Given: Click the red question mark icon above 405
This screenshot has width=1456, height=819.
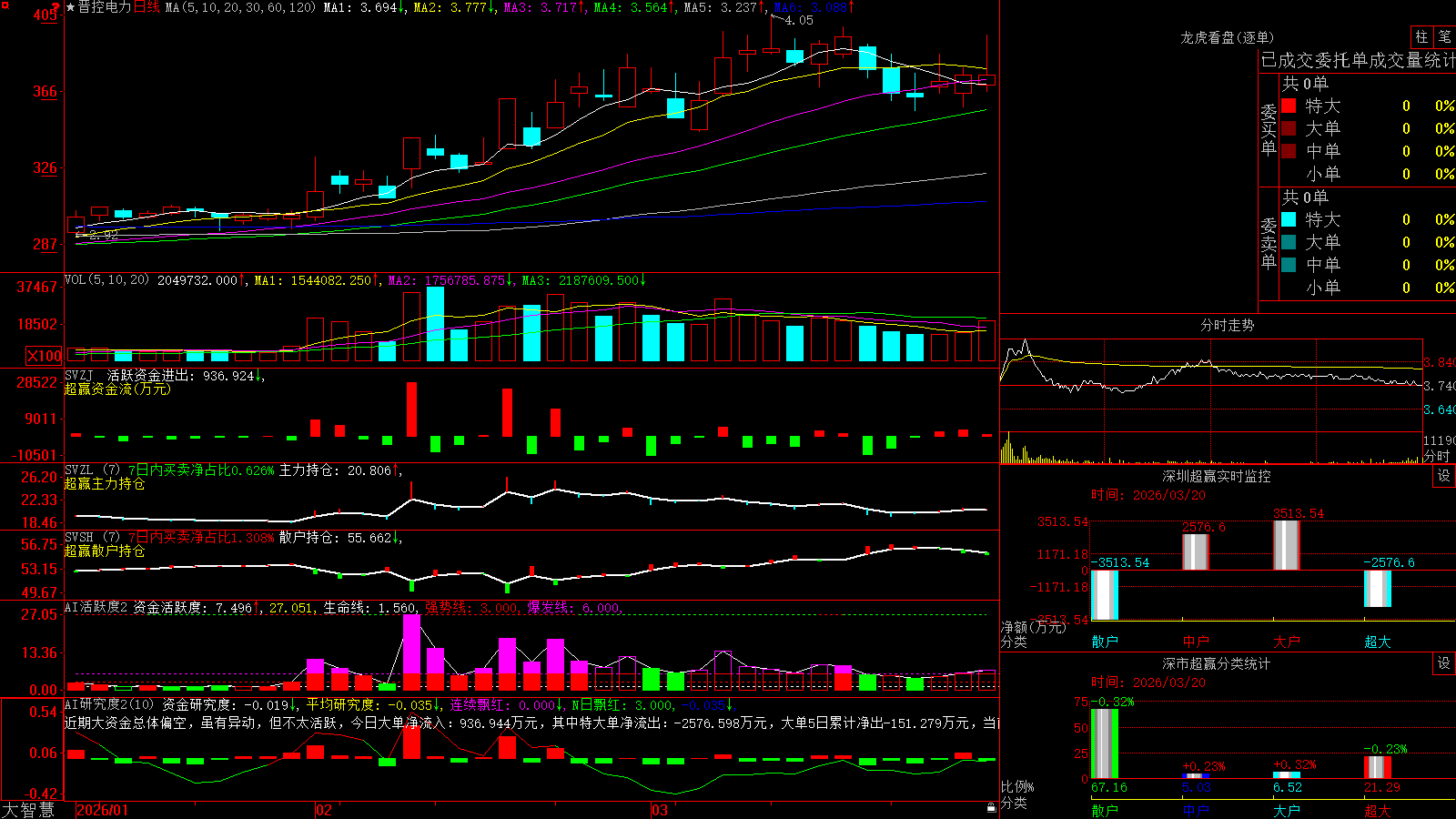Looking at the screenshot, I should click(x=55, y=6).
